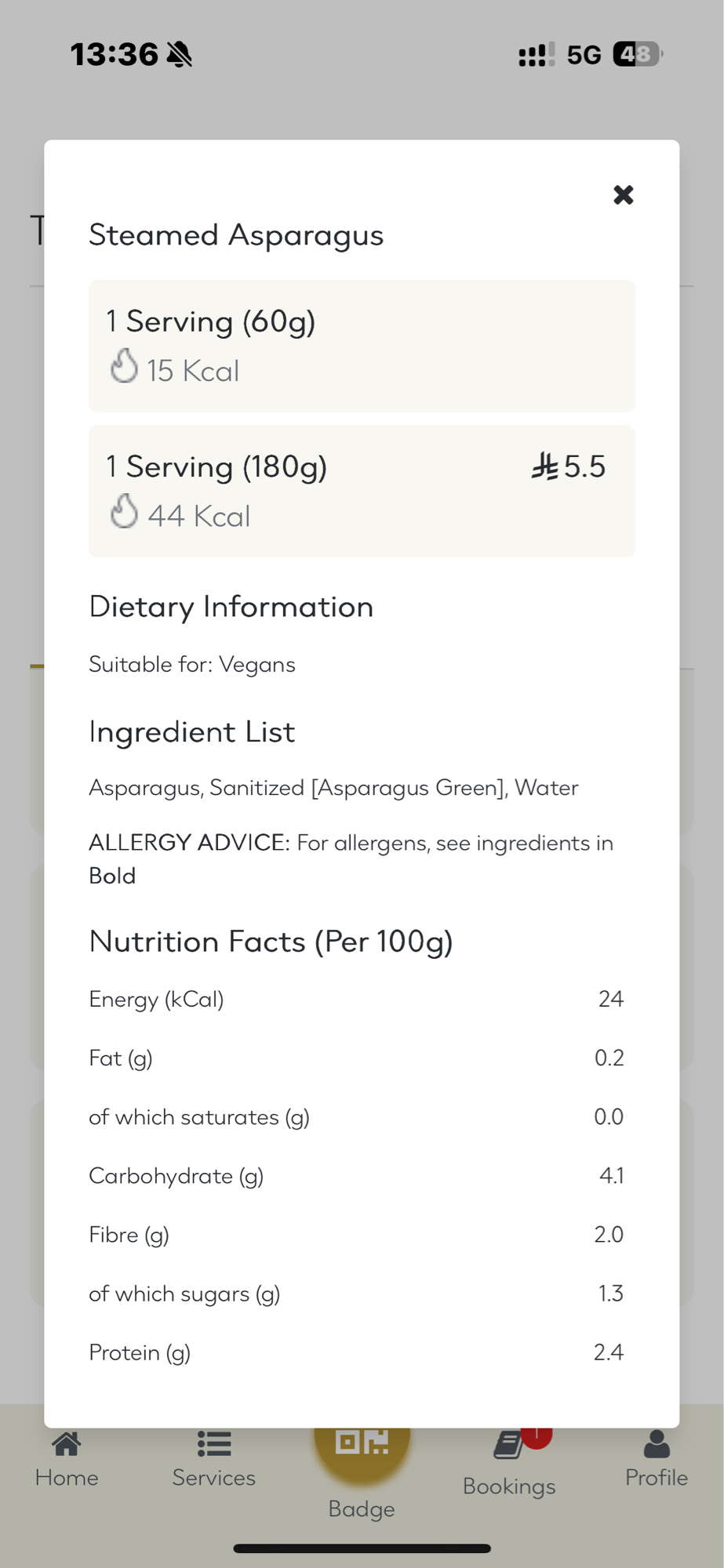The height and width of the screenshot is (1568, 724).
Task: Tap the Nutrition Facts (Per 100g) heading
Action: 271,942
